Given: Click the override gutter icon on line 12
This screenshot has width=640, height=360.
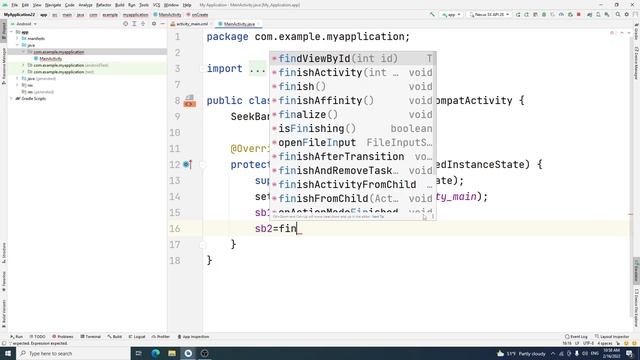Looking at the screenshot, I should coord(187,164).
